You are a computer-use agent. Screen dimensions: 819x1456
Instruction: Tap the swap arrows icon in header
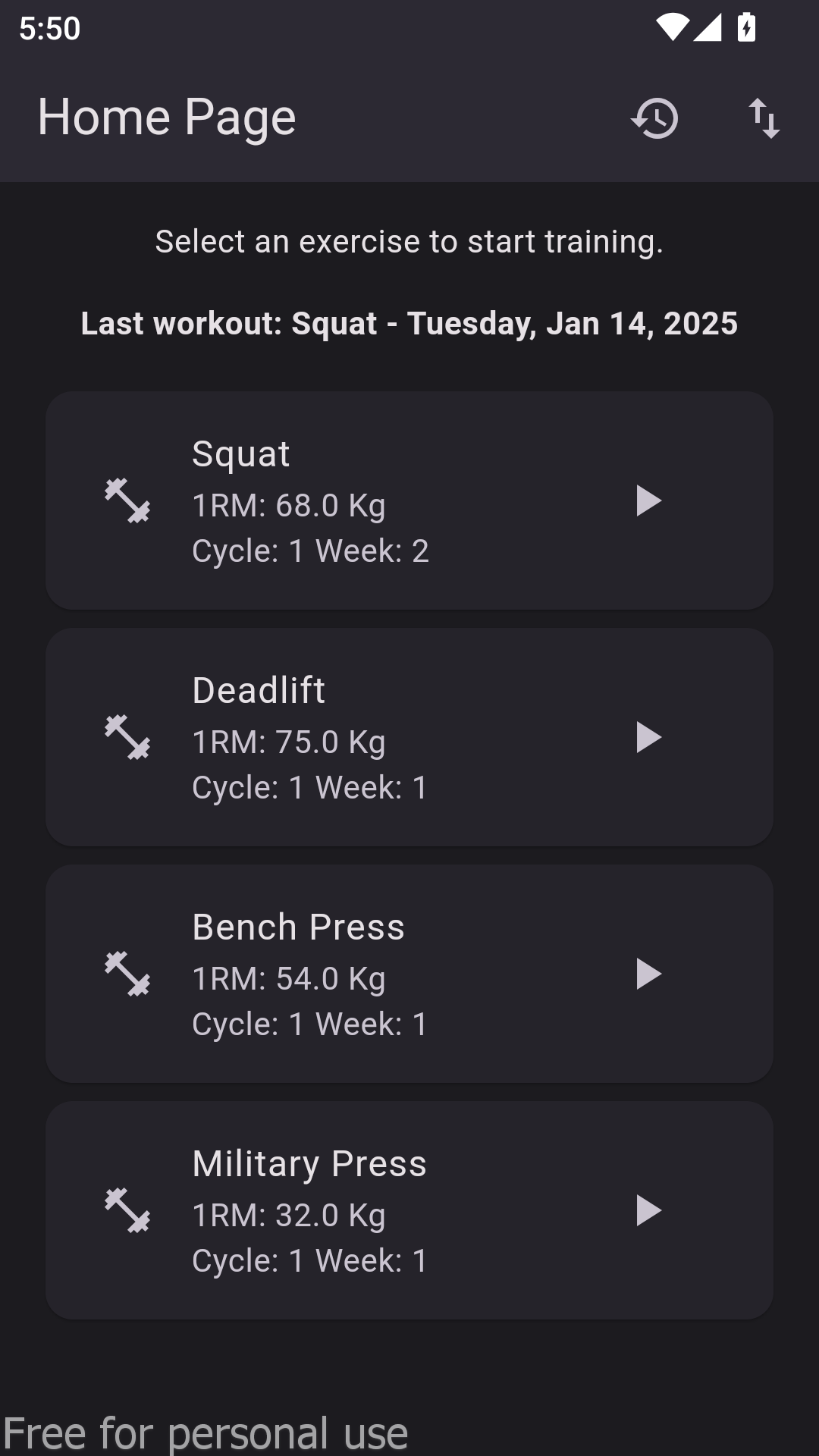764,118
